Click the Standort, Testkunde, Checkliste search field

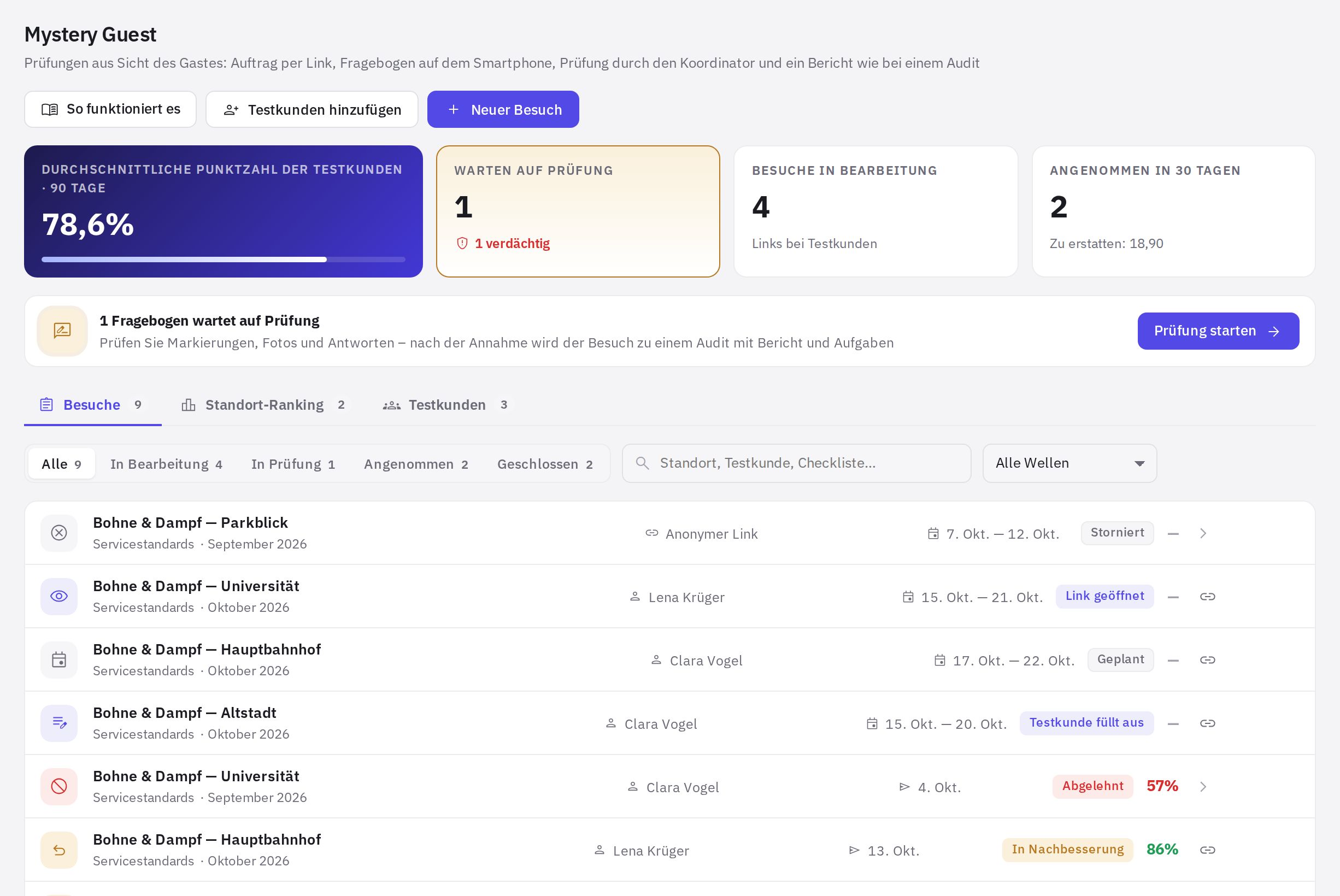[x=797, y=463]
